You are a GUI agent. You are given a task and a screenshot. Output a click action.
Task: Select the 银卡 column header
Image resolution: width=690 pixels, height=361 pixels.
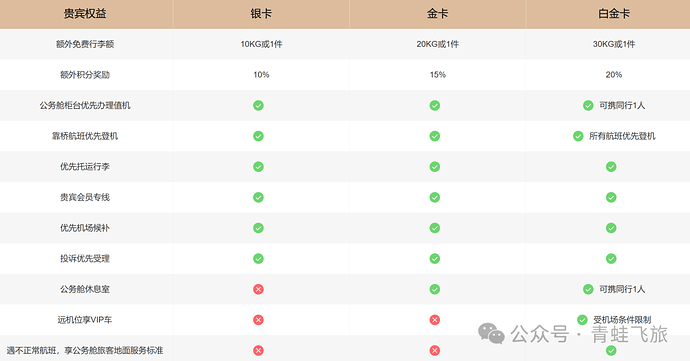click(x=261, y=14)
